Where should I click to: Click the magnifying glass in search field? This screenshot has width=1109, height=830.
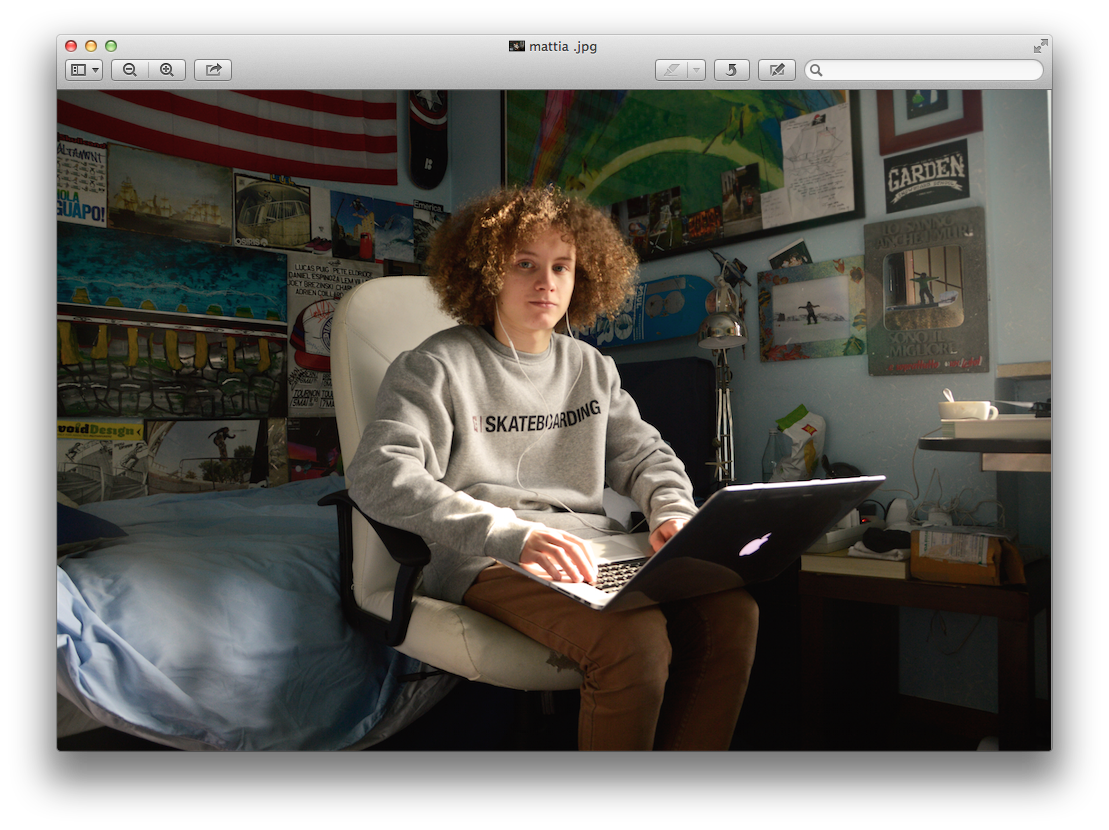[817, 70]
